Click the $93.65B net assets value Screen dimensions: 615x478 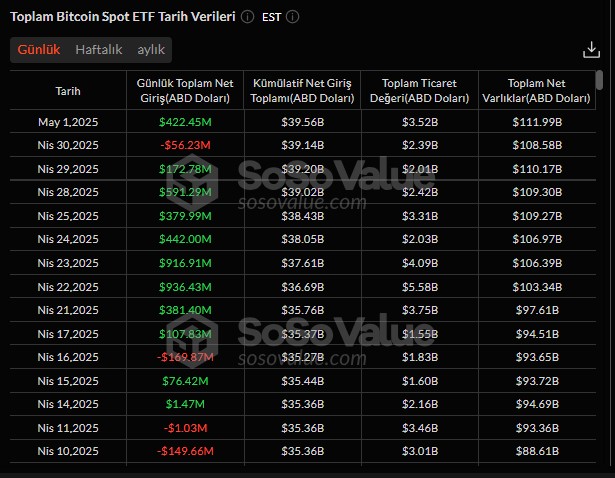pos(537,357)
